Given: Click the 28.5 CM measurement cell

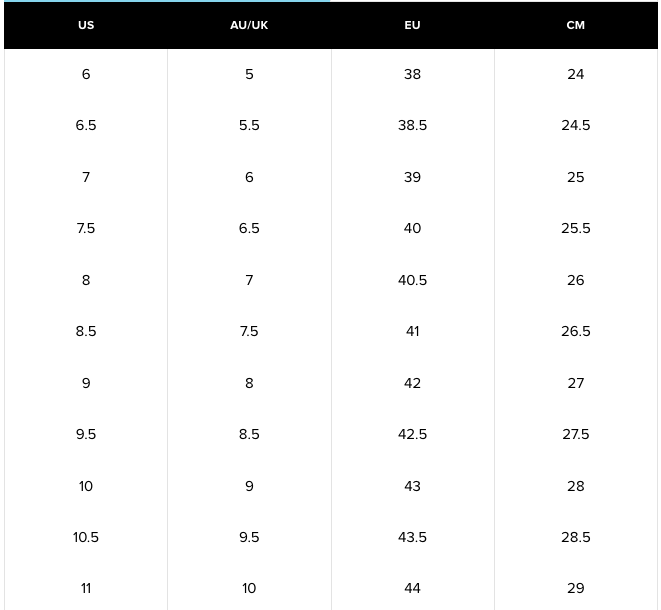Looking at the screenshot, I should 575,537.
